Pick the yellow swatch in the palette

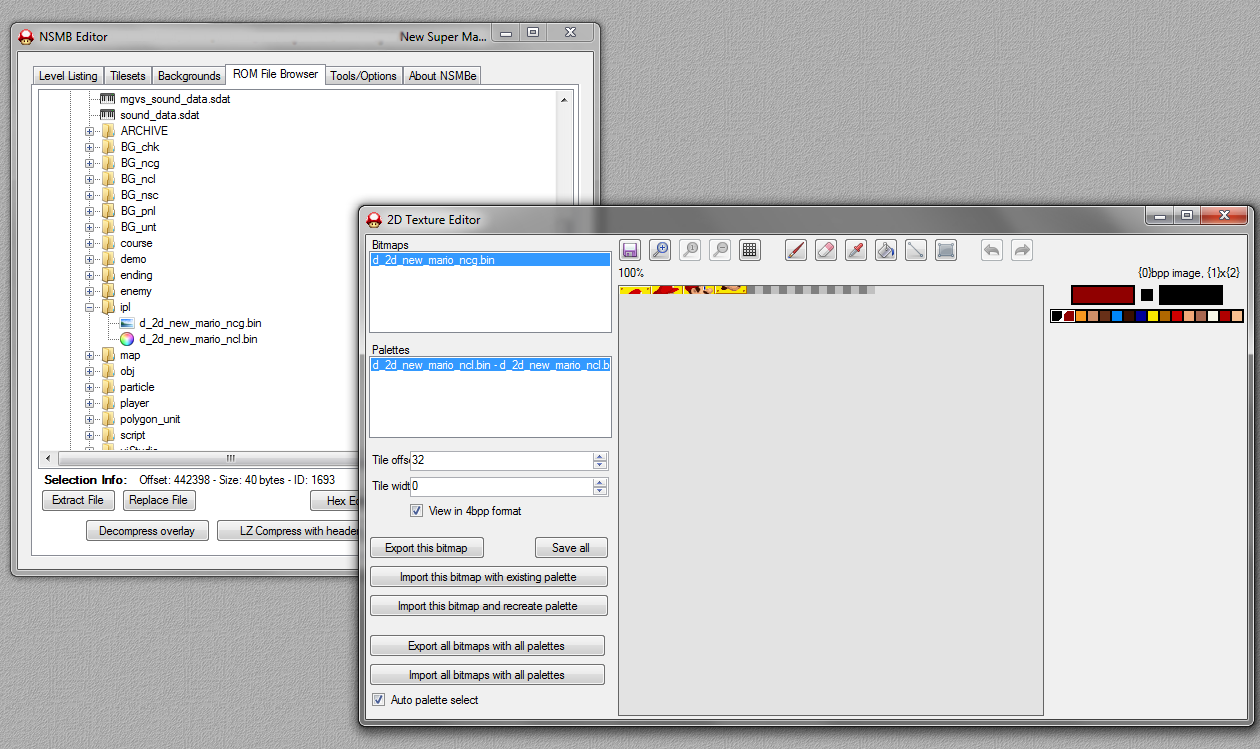click(x=1153, y=316)
